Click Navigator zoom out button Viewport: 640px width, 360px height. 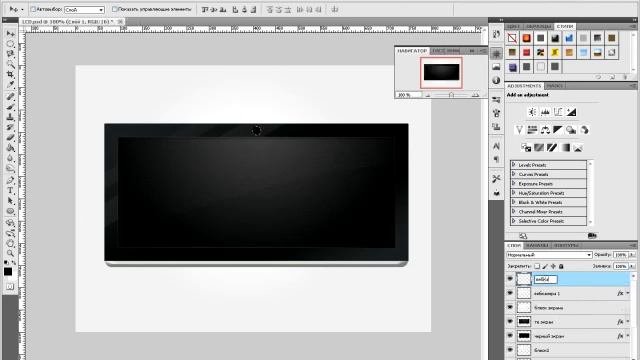[x=428, y=95]
